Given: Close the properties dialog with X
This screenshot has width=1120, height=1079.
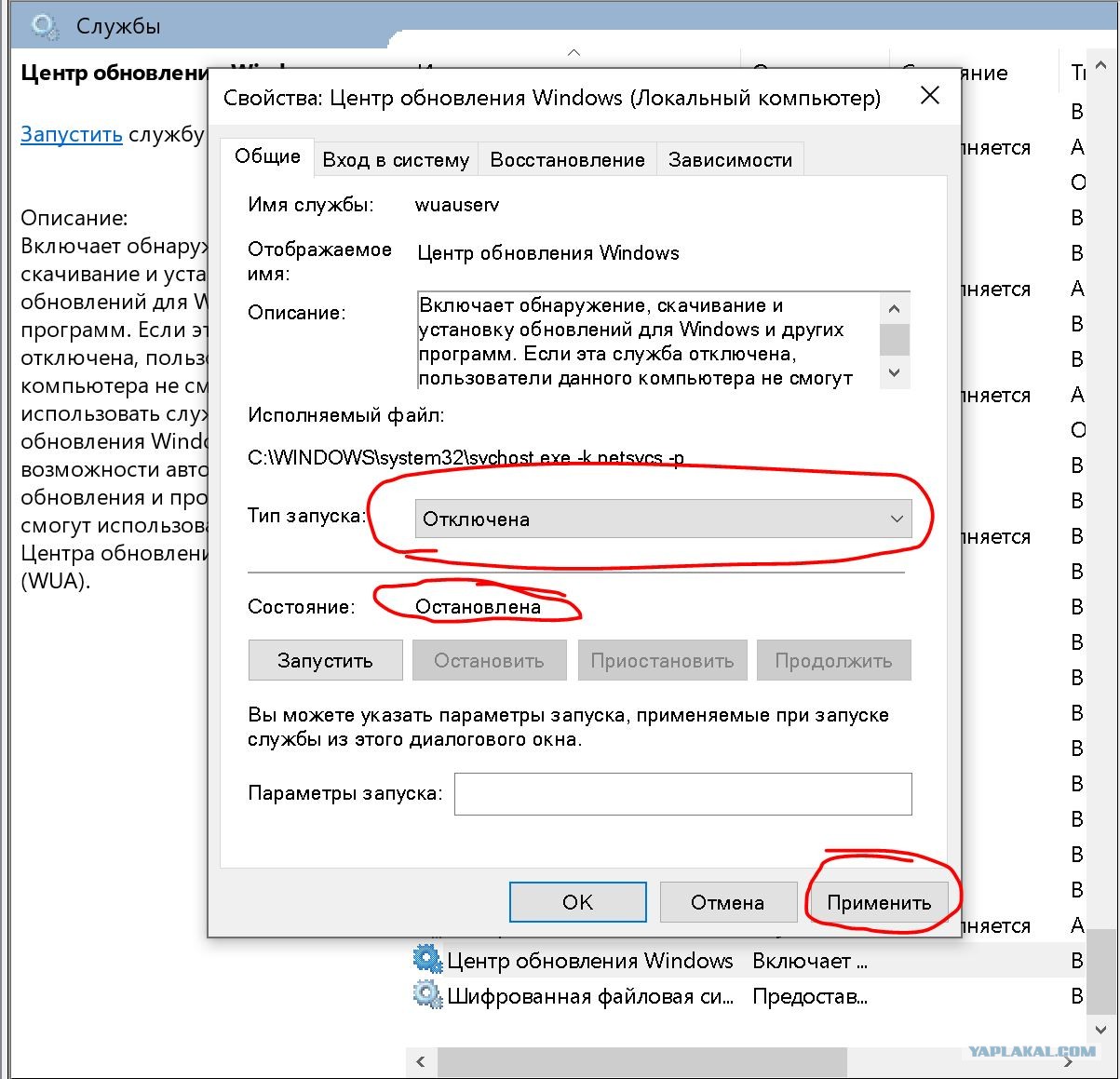Looking at the screenshot, I should (x=929, y=96).
